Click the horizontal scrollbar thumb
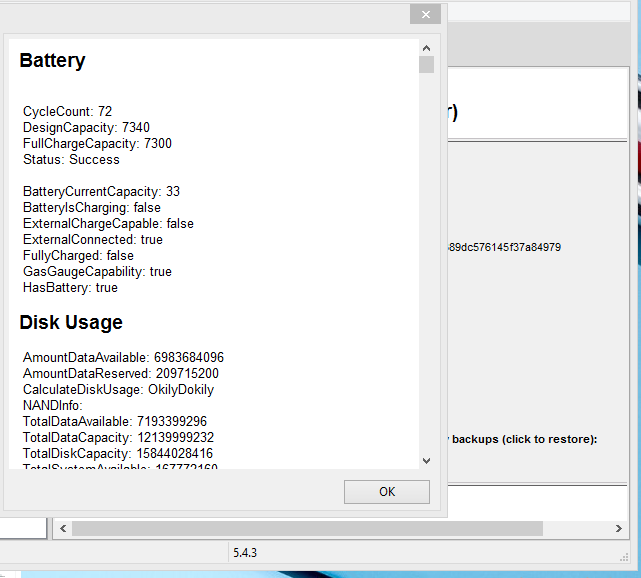 306,528
